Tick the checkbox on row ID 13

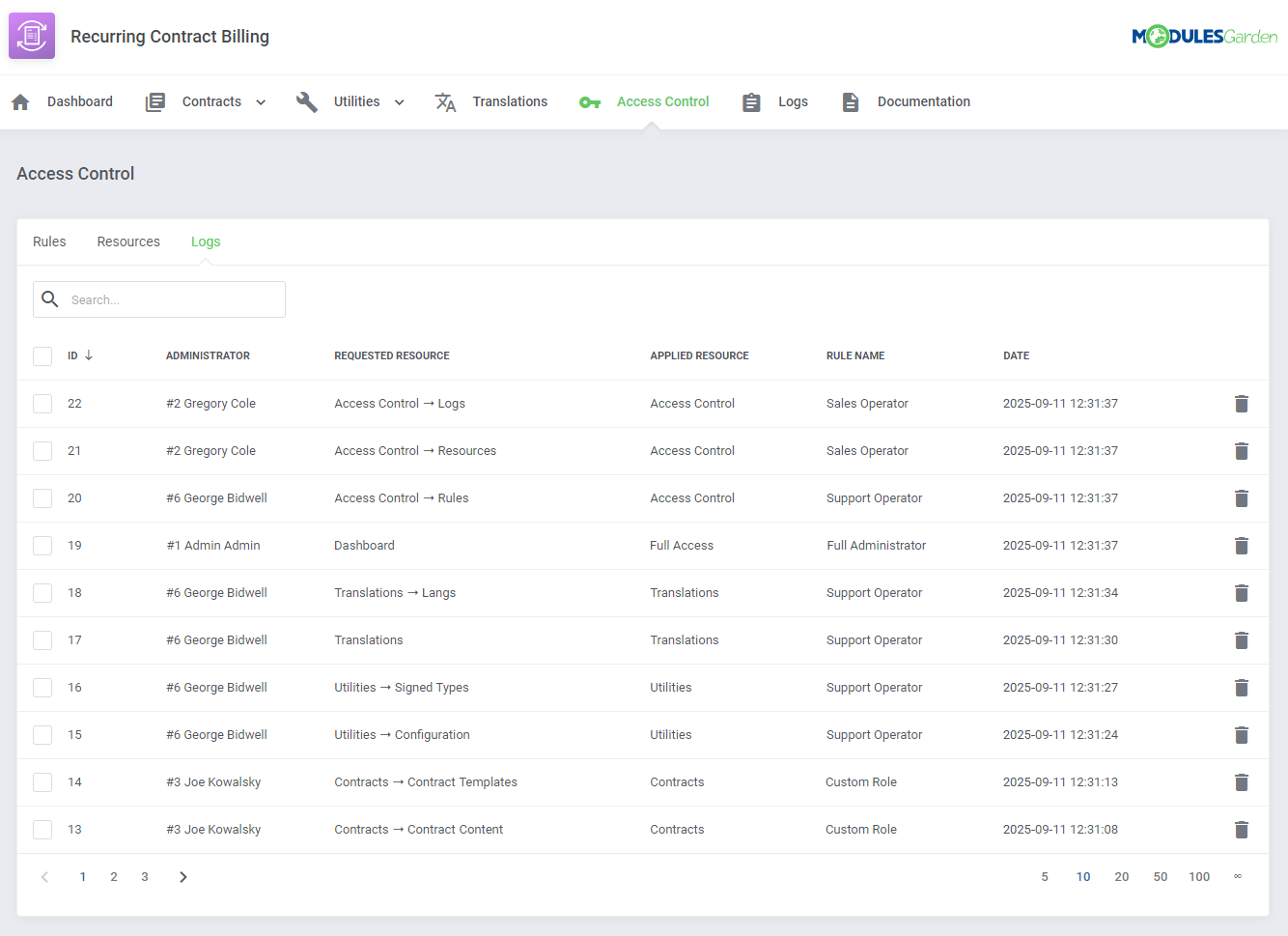click(x=42, y=829)
